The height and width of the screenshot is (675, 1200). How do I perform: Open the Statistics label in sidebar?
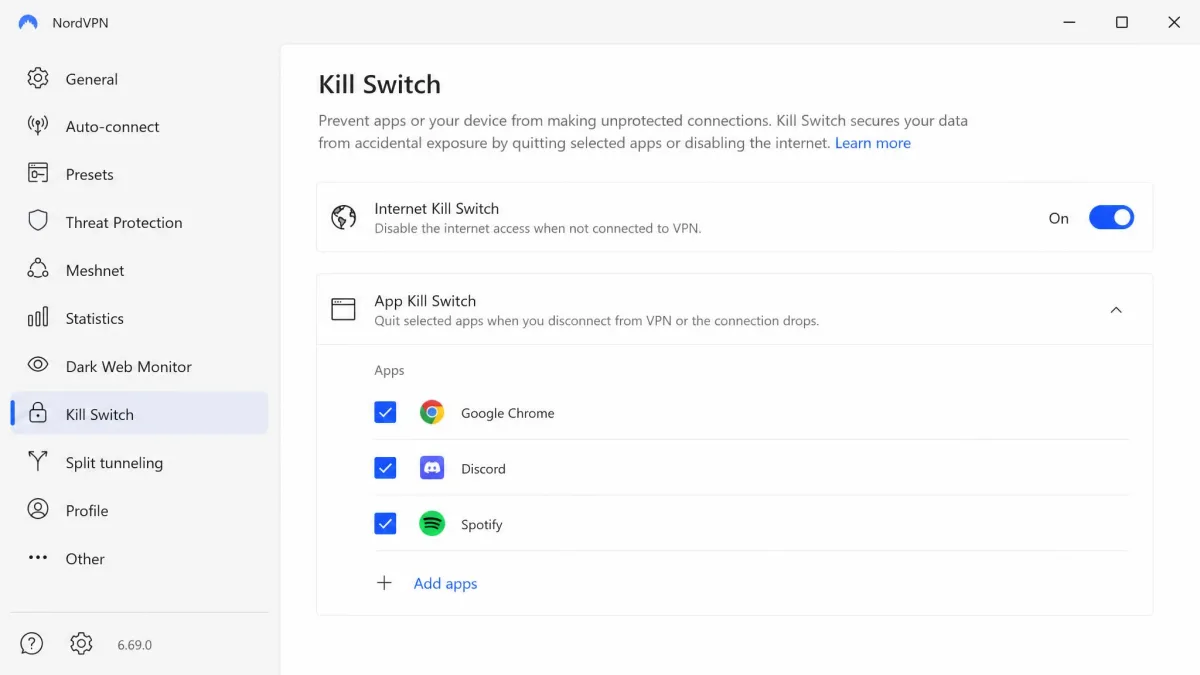point(94,318)
